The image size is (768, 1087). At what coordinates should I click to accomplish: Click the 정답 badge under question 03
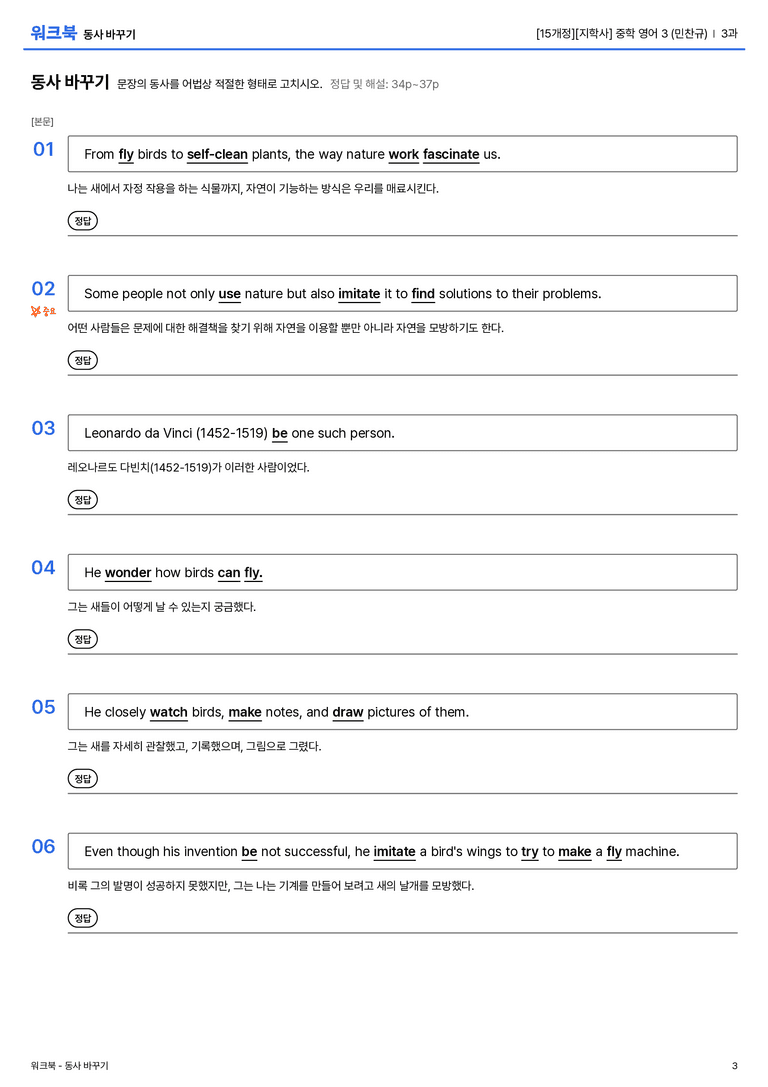click(82, 499)
